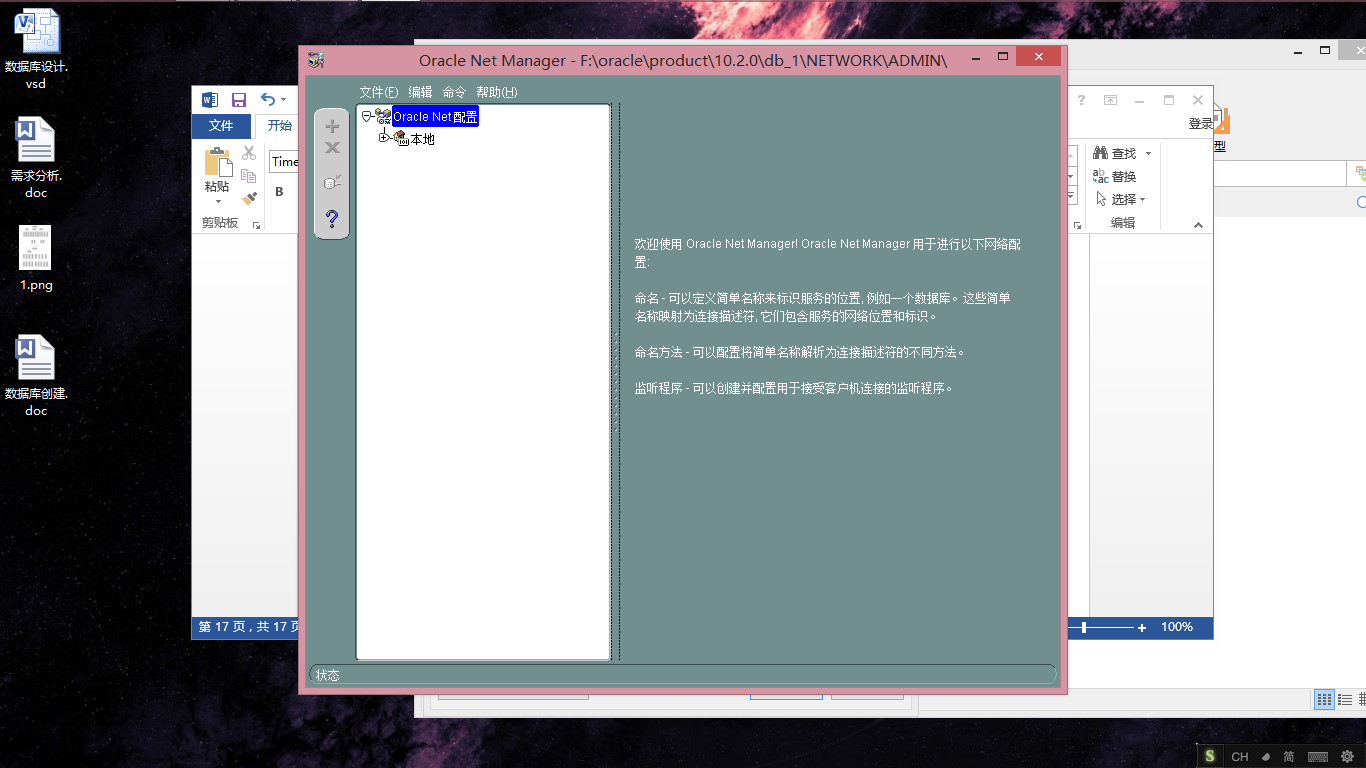Click 查找 find button in Word
The height and width of the screenshot is (768, 1366).
1116,153
